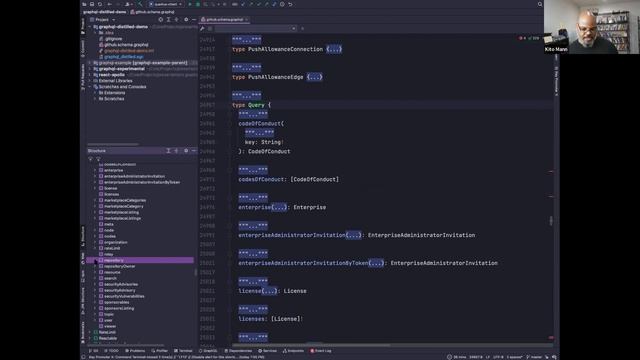The image size is (640, 360).
Task: Click the CodeOfConduct return type text
Action: pyautogui.click(x=269, y=151)
